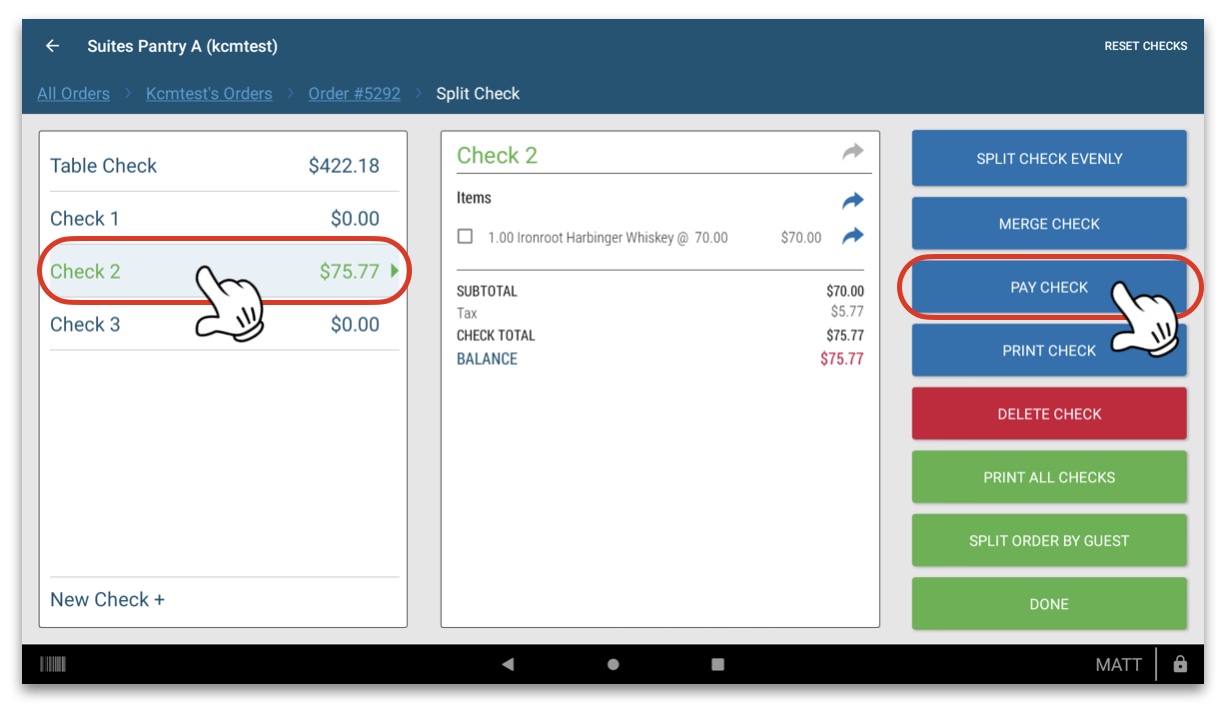The image size is (1222, 706).
Task: Click green arrow beside Check 2 amount
Action: coord(395,271)
